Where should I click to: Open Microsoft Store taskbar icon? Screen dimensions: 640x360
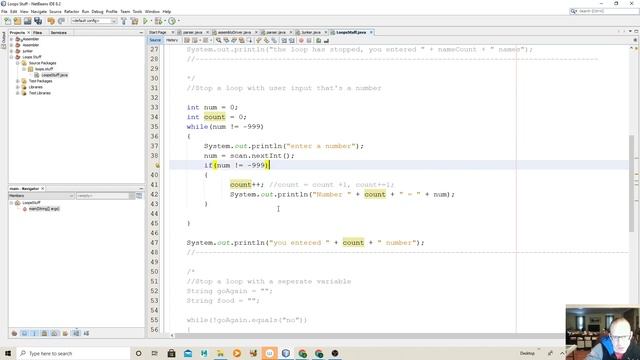(171, 353)
